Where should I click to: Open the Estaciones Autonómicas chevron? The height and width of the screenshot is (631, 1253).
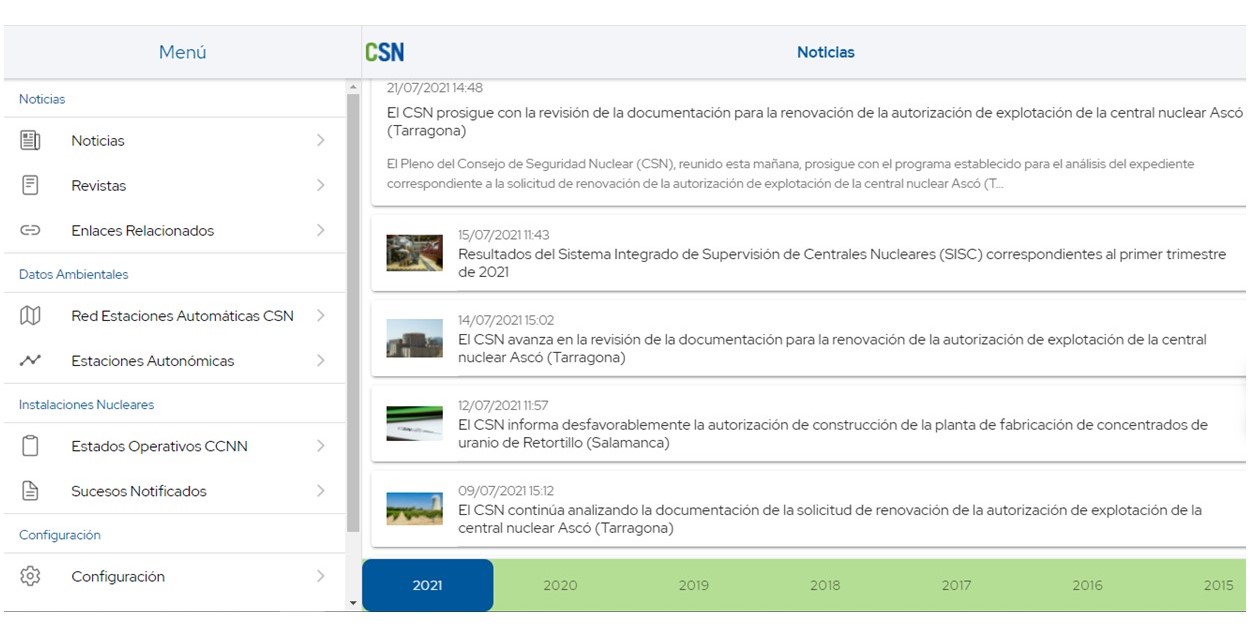[321, 360]
